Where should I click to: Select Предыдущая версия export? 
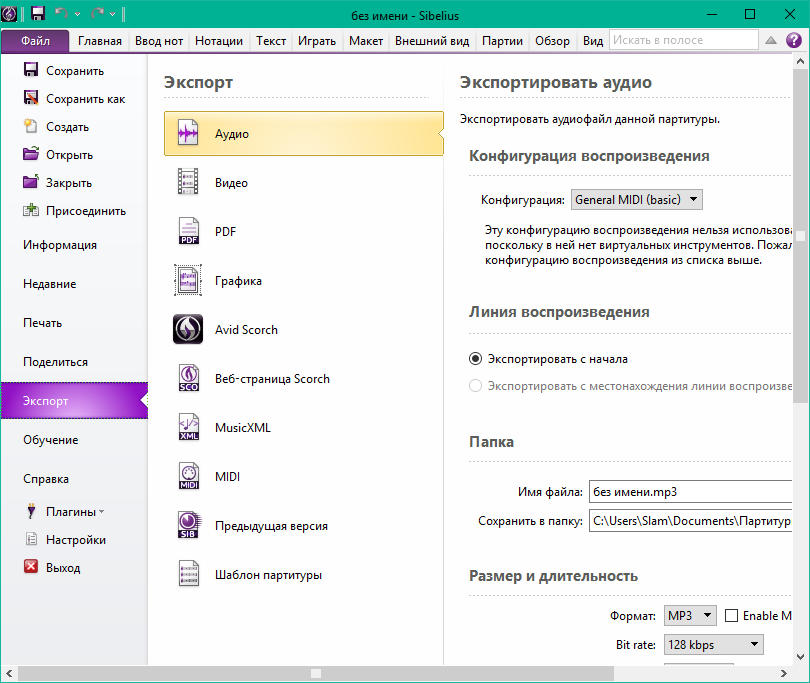click(304, 525)
